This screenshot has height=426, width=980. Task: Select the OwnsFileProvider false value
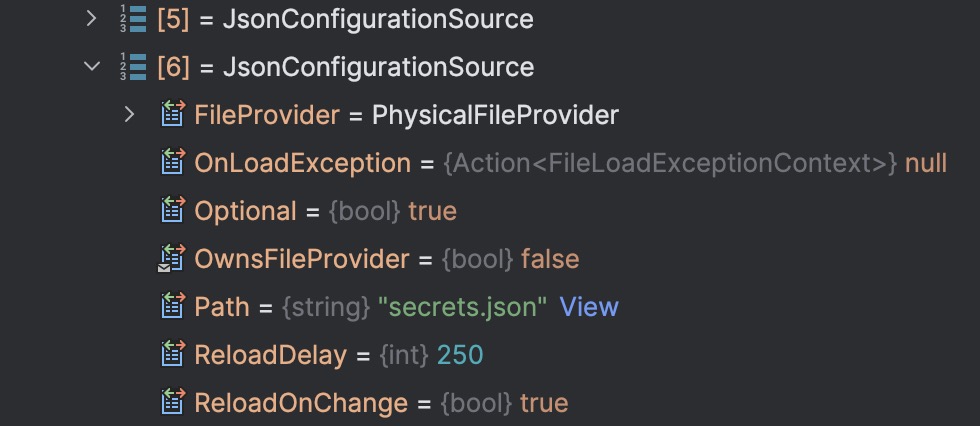[550, 259]
